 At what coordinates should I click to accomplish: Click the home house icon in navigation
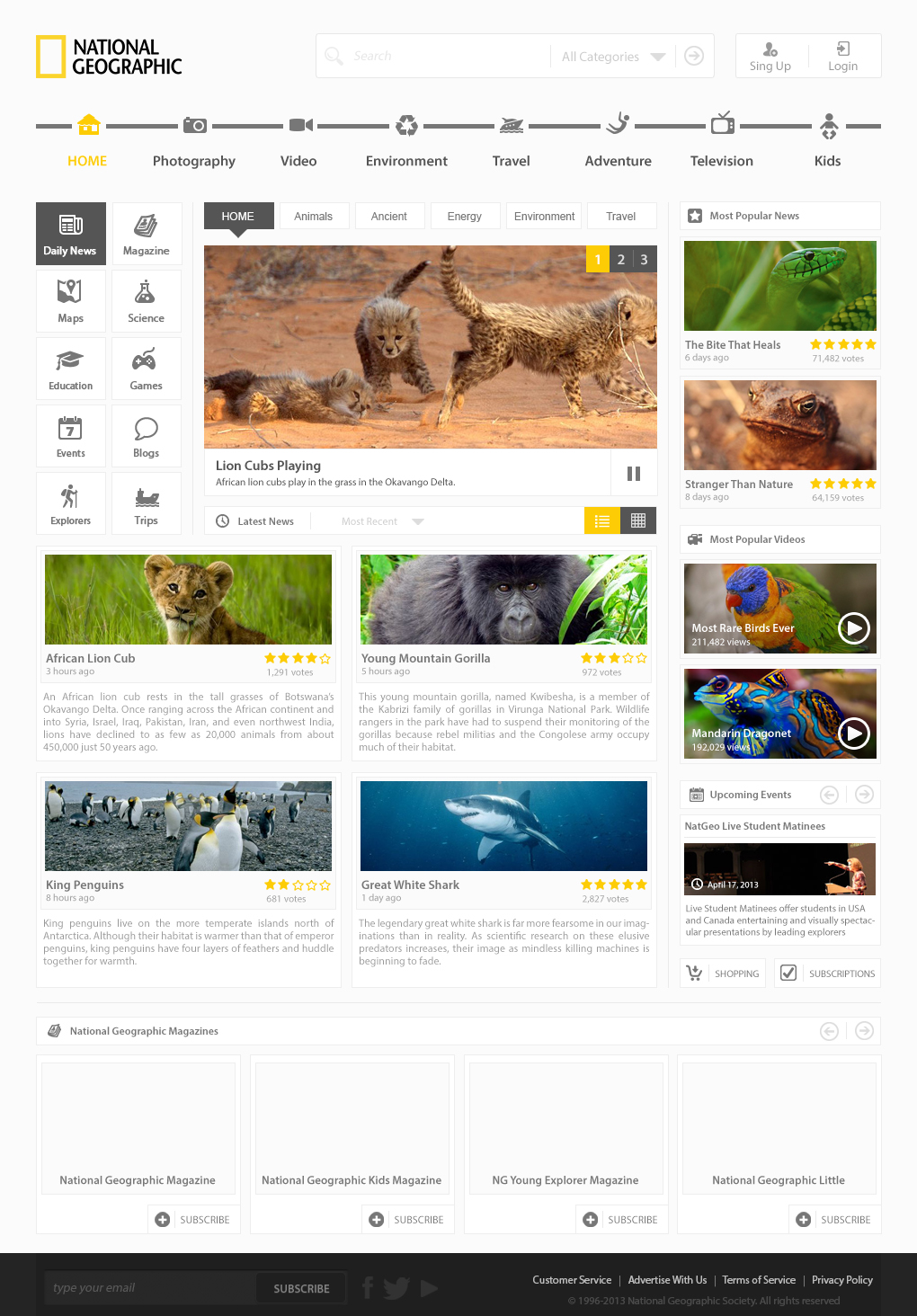(88, 124)
